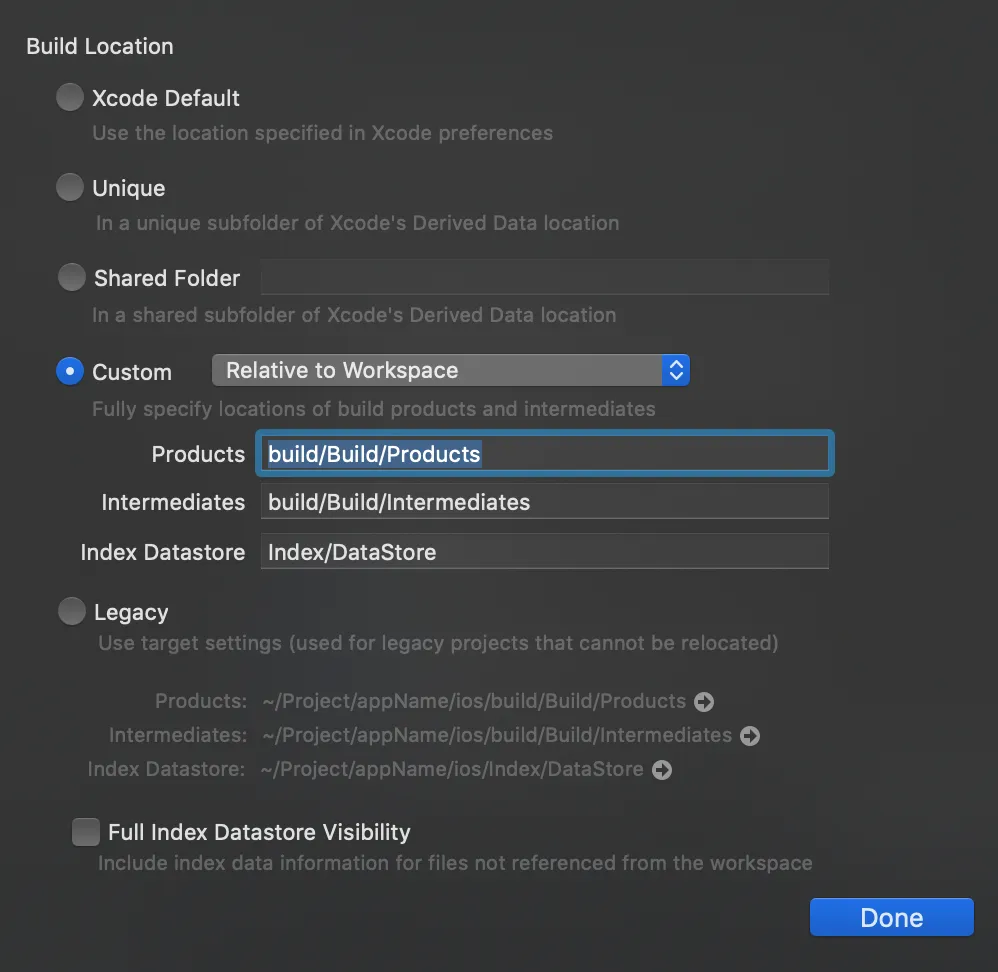Image resolution: width=998 pixels, height=972 pixels.
Task: Reveal Index Datastore path with arrow icon
Action: [661, 770]
